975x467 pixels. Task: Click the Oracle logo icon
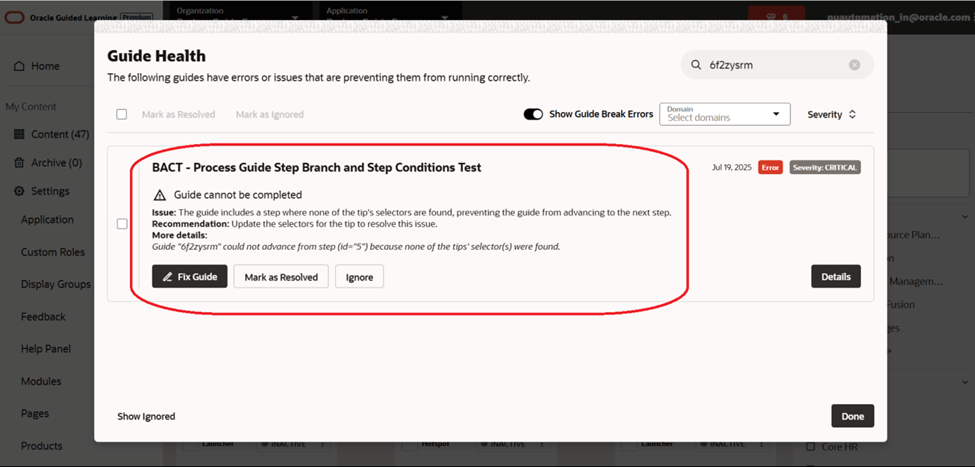pos(14,17)
